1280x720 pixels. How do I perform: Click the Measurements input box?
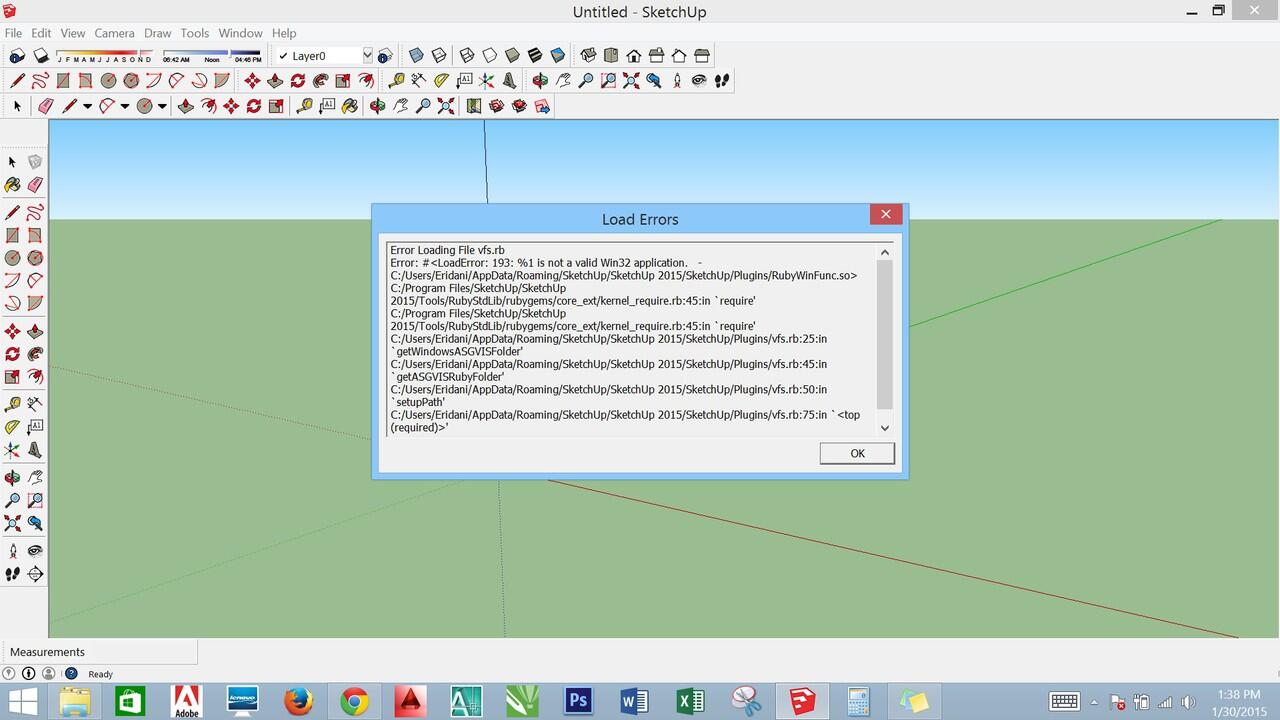click(x=99, y=652)
